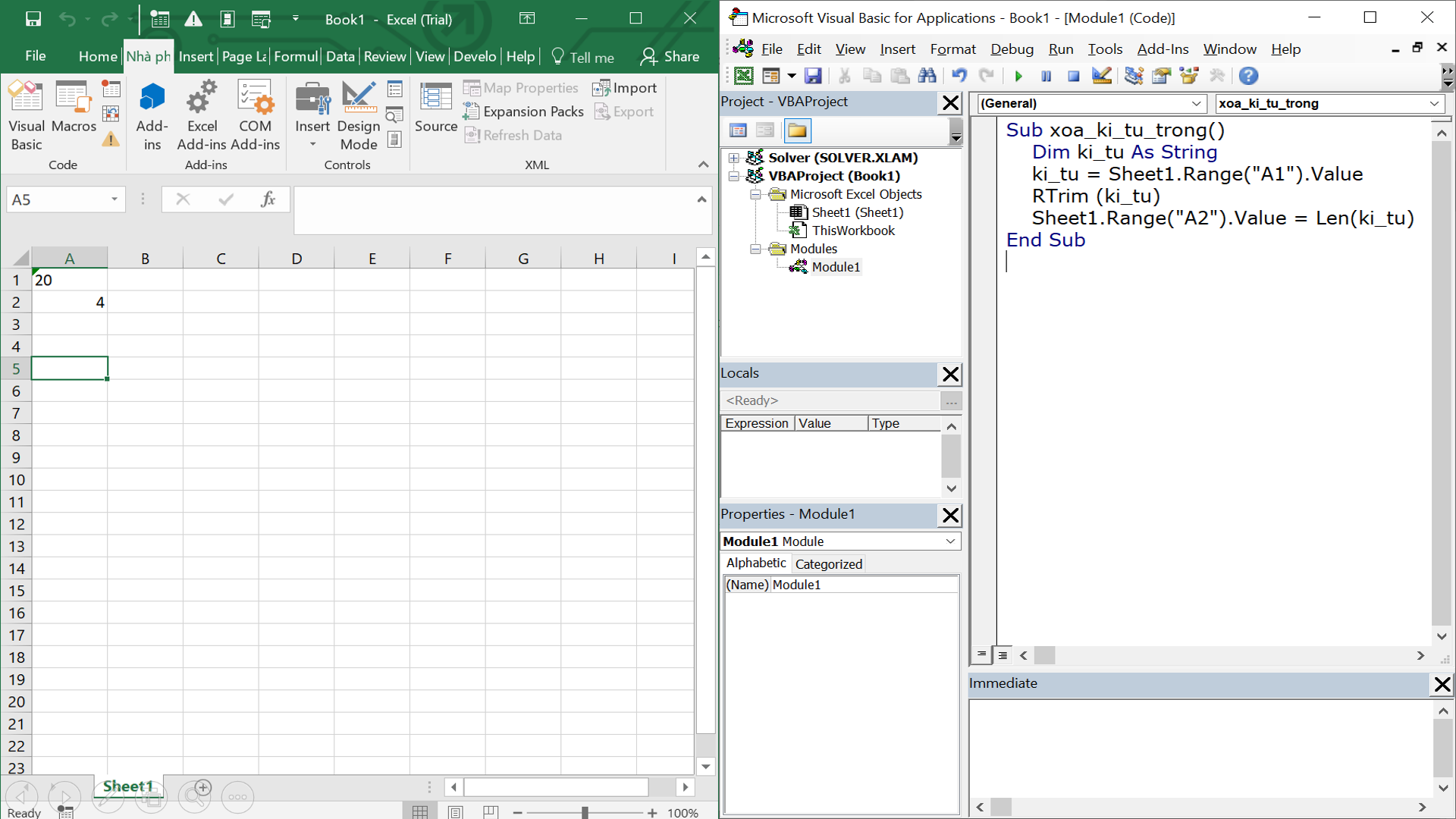Open the (General) object dropdown

tap(1196, 103)
